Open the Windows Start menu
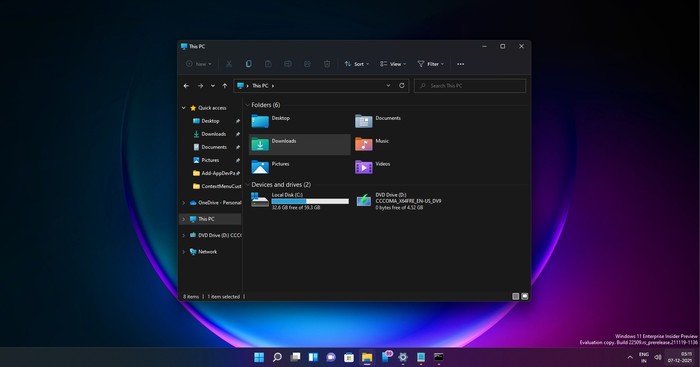Image resolution: width=700 pixels, height=367 pixels. (259, 357)
